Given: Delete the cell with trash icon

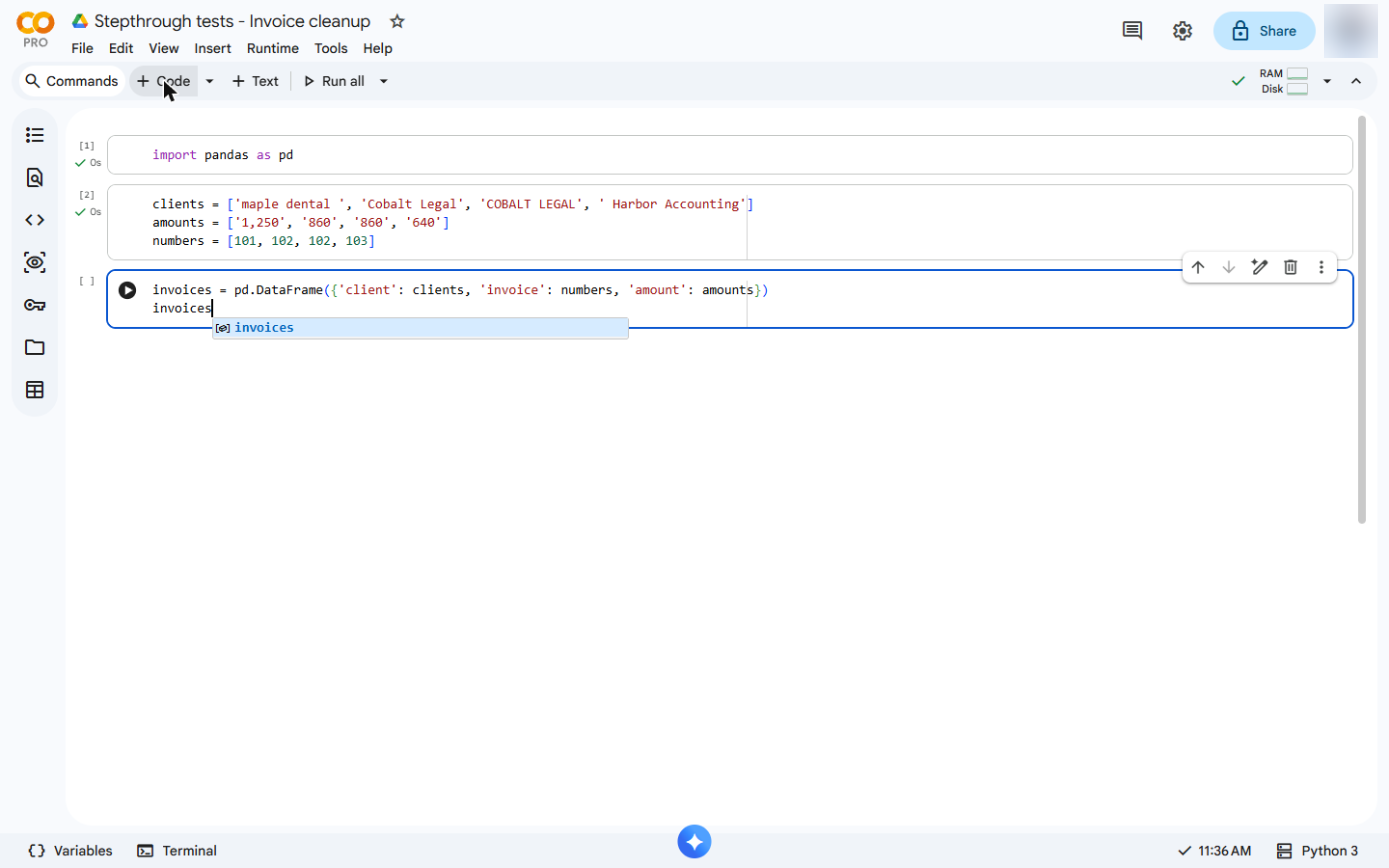Looking at the screenshot, I should [x=1291, y=267].
